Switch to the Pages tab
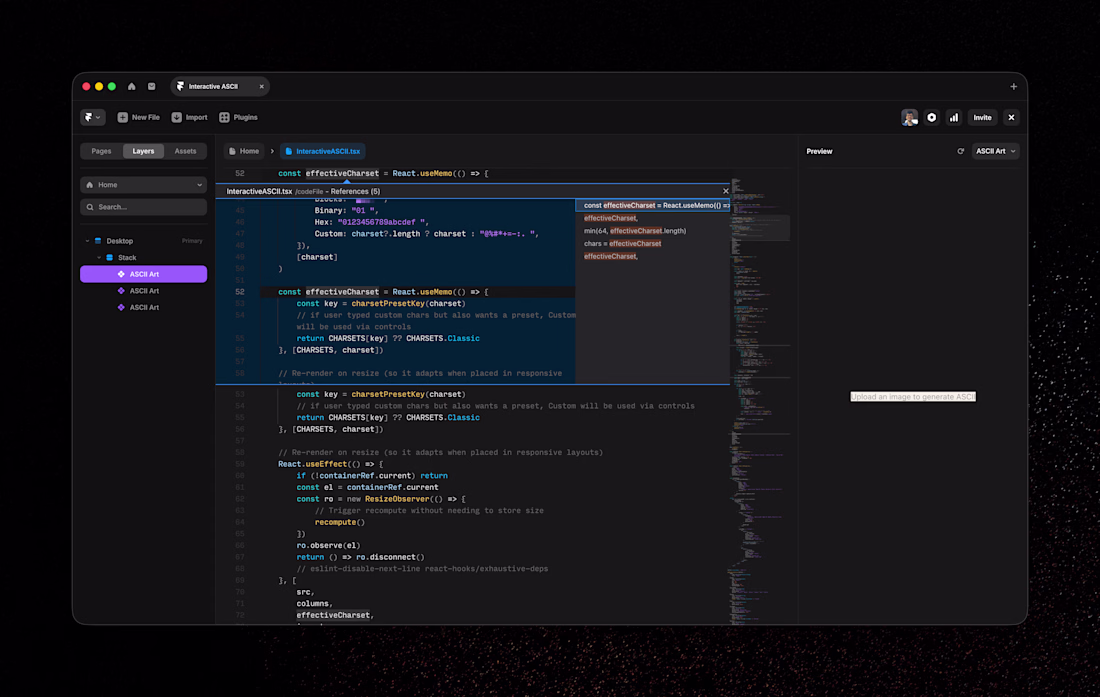 (101, 151)
